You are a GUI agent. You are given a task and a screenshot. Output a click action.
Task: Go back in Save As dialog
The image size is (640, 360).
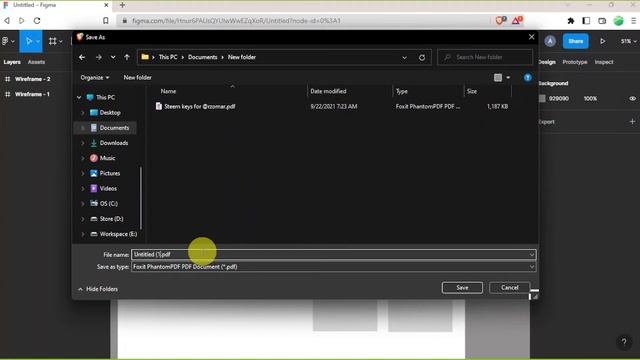click(x=82, y=57)
